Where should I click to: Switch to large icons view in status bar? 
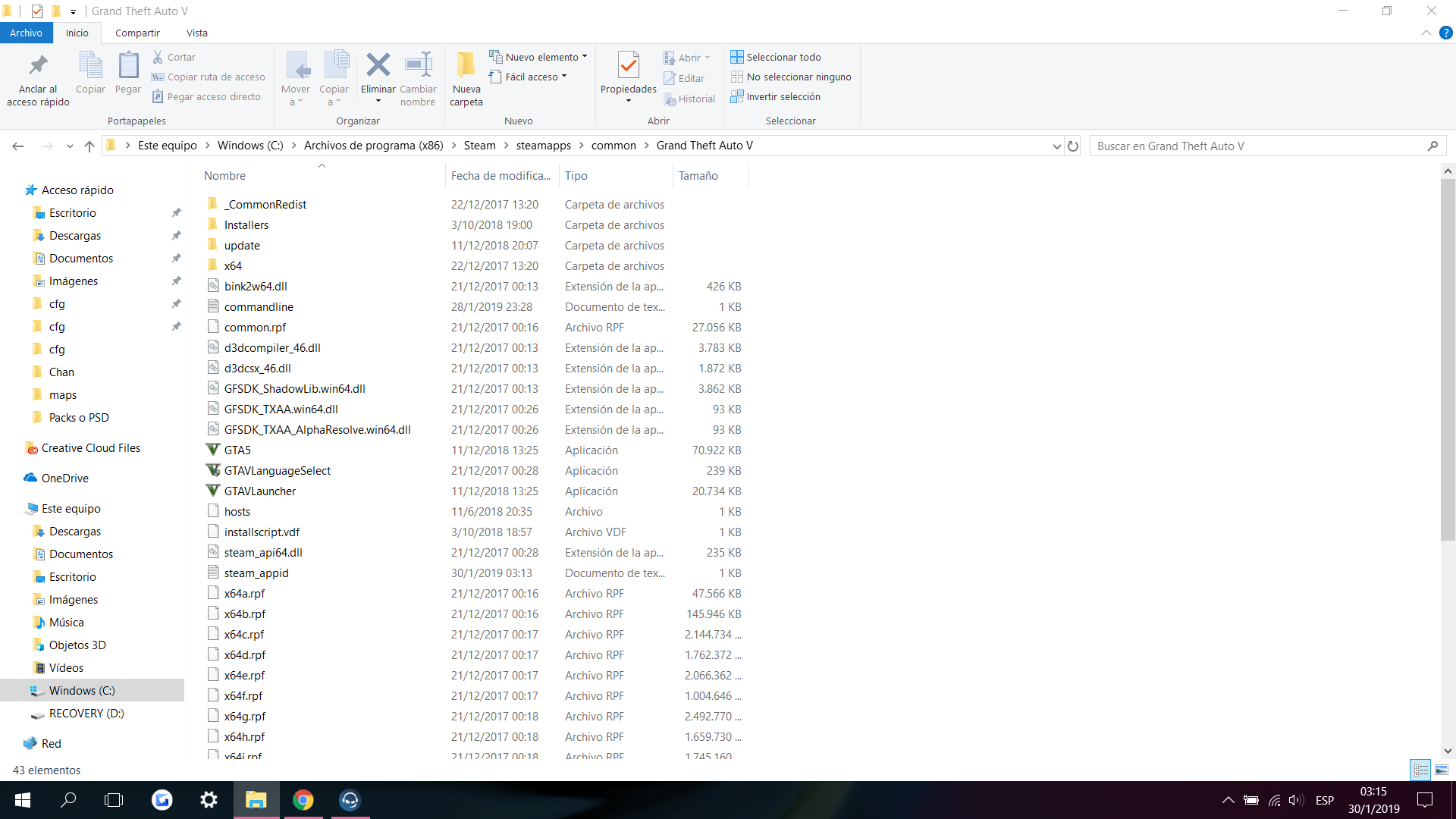coord(1442,770)
